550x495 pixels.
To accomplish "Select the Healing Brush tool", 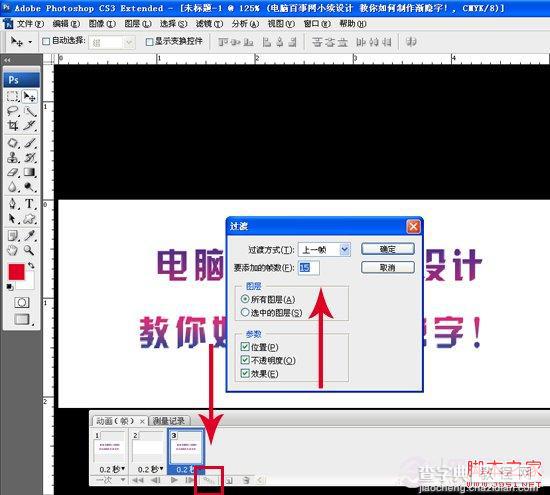I will [13, 143].
